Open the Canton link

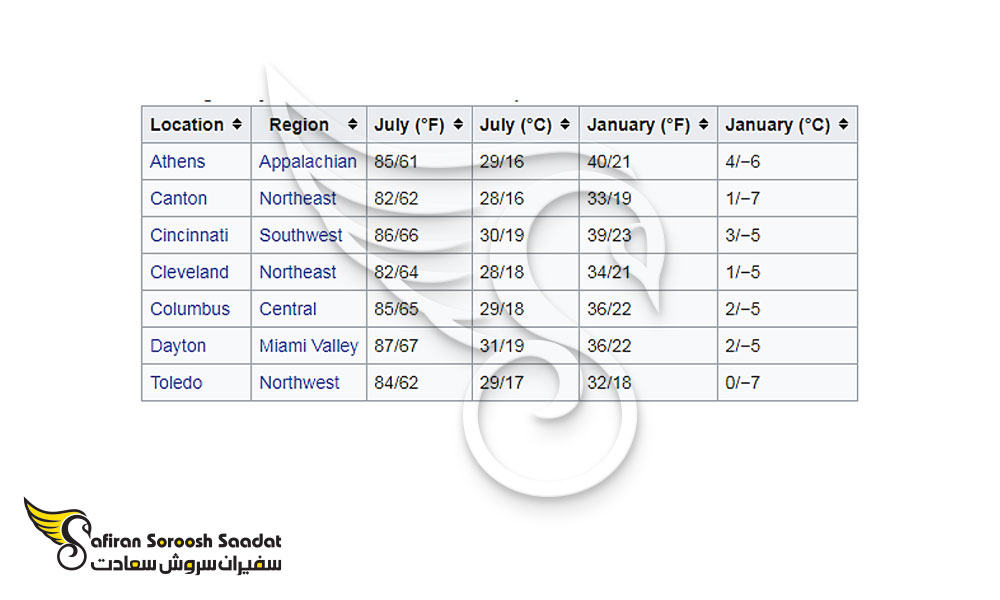pos(179,198)
